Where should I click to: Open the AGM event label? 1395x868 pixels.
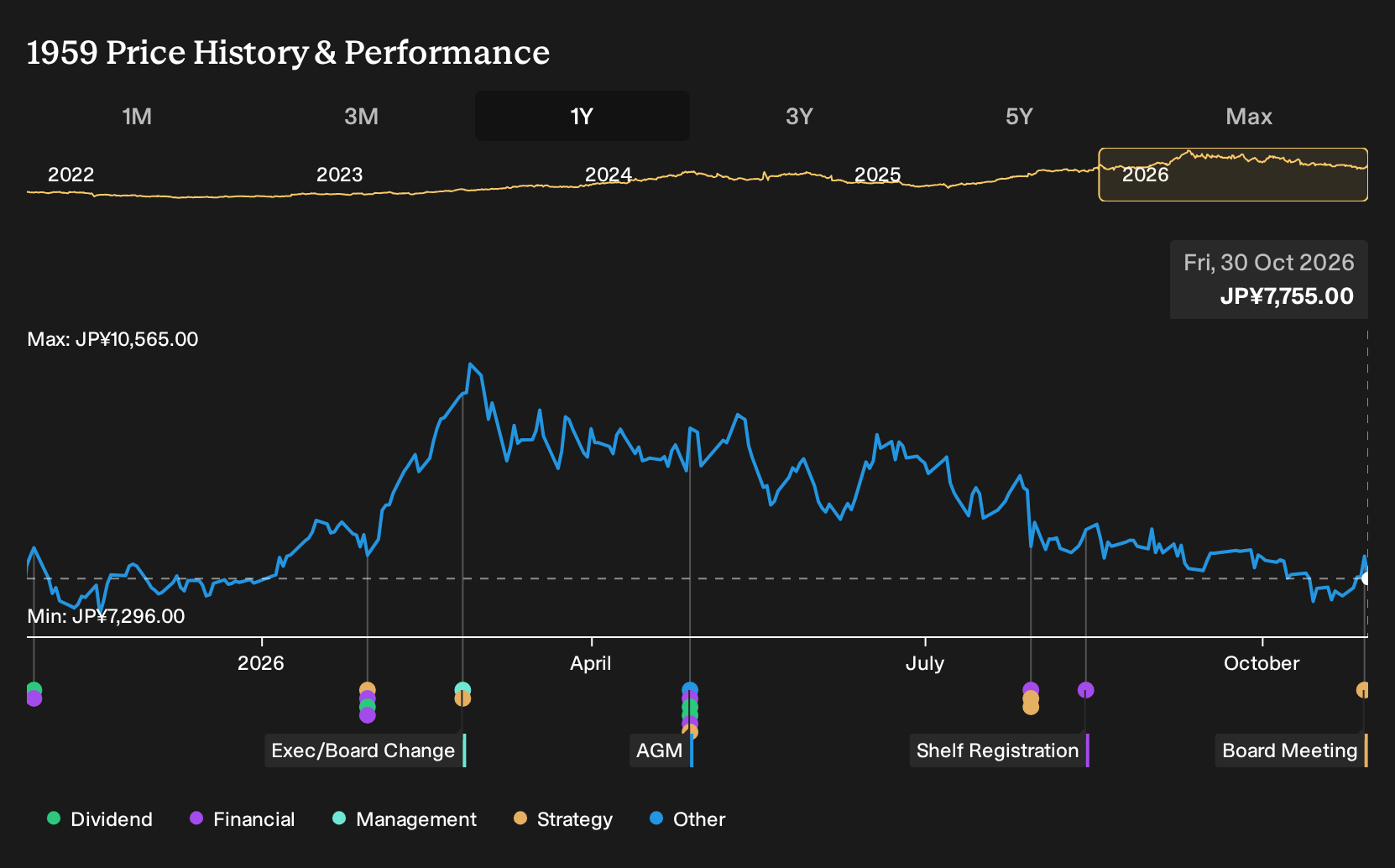[x=661, y=750]
